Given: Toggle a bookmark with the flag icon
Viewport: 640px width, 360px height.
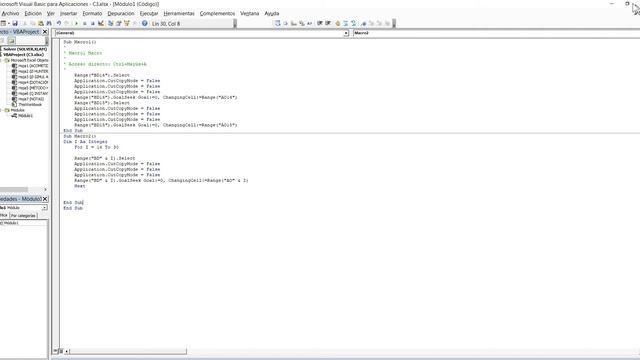Looking at the screenshot, I should tap(363, 24).
